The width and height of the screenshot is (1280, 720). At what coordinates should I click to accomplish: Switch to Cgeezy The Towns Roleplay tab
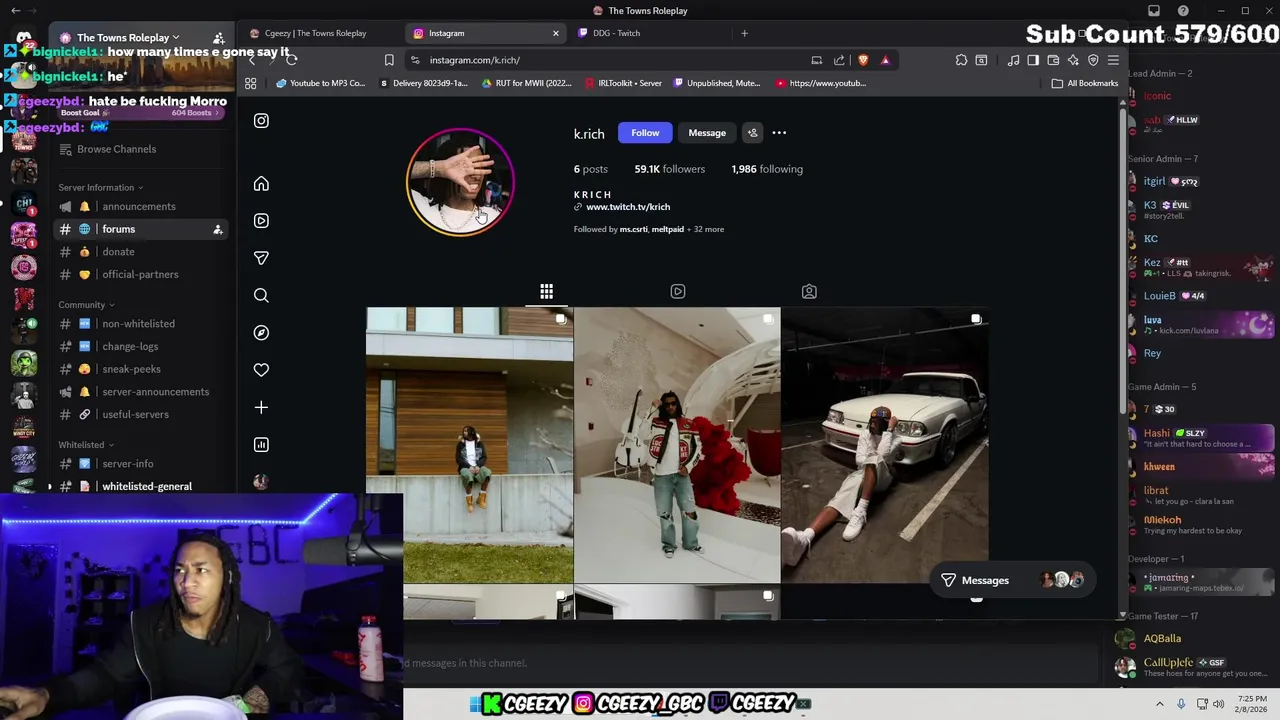tap(315, 33)
